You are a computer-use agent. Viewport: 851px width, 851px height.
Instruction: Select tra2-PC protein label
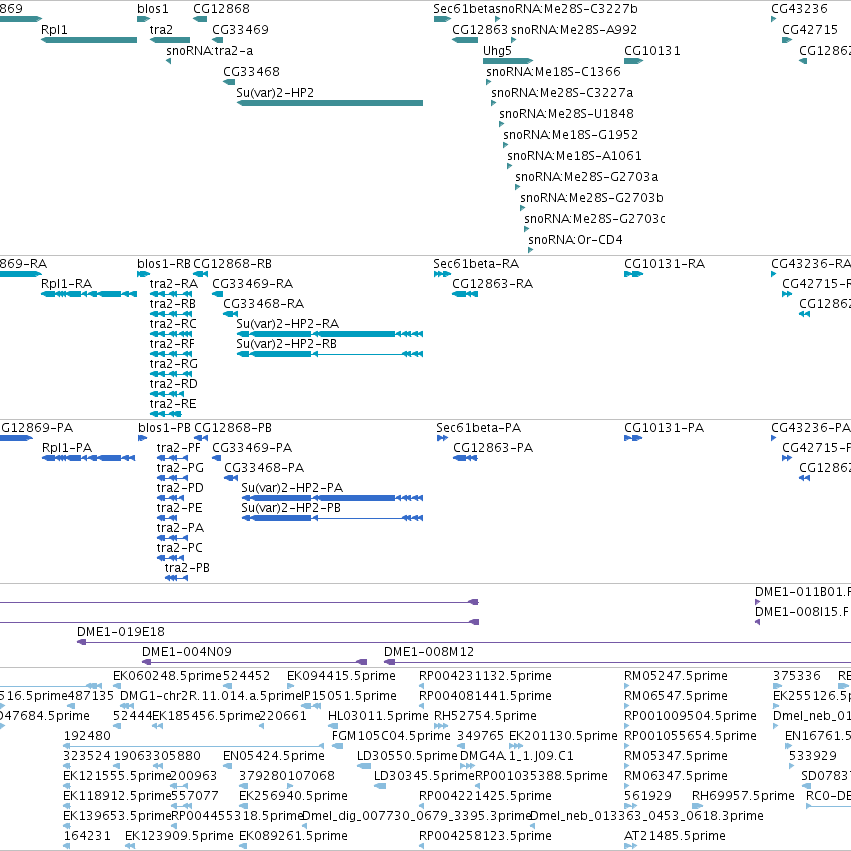180,548
